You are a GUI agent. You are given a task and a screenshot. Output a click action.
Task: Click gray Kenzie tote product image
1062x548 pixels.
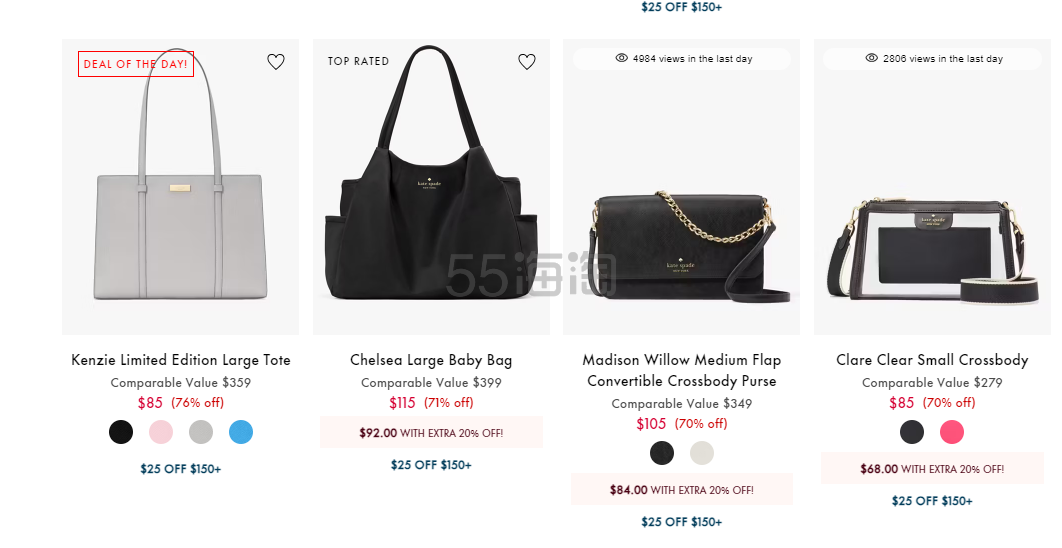point(181,187)
